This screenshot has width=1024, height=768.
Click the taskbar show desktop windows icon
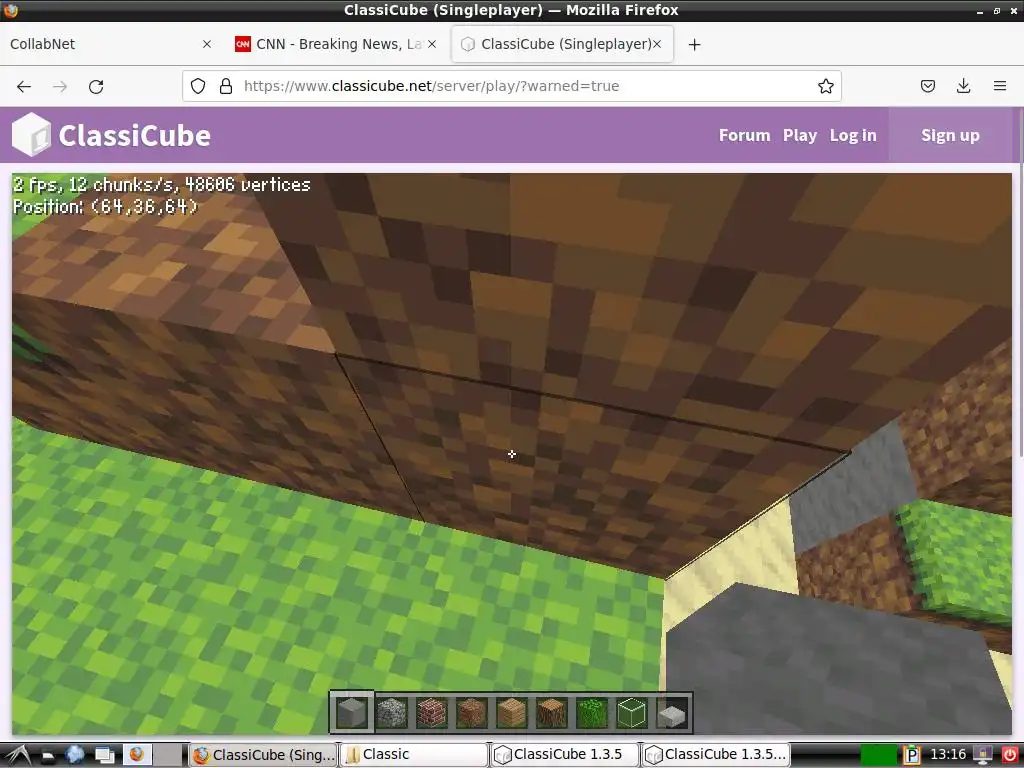click(x=104, y=755)
